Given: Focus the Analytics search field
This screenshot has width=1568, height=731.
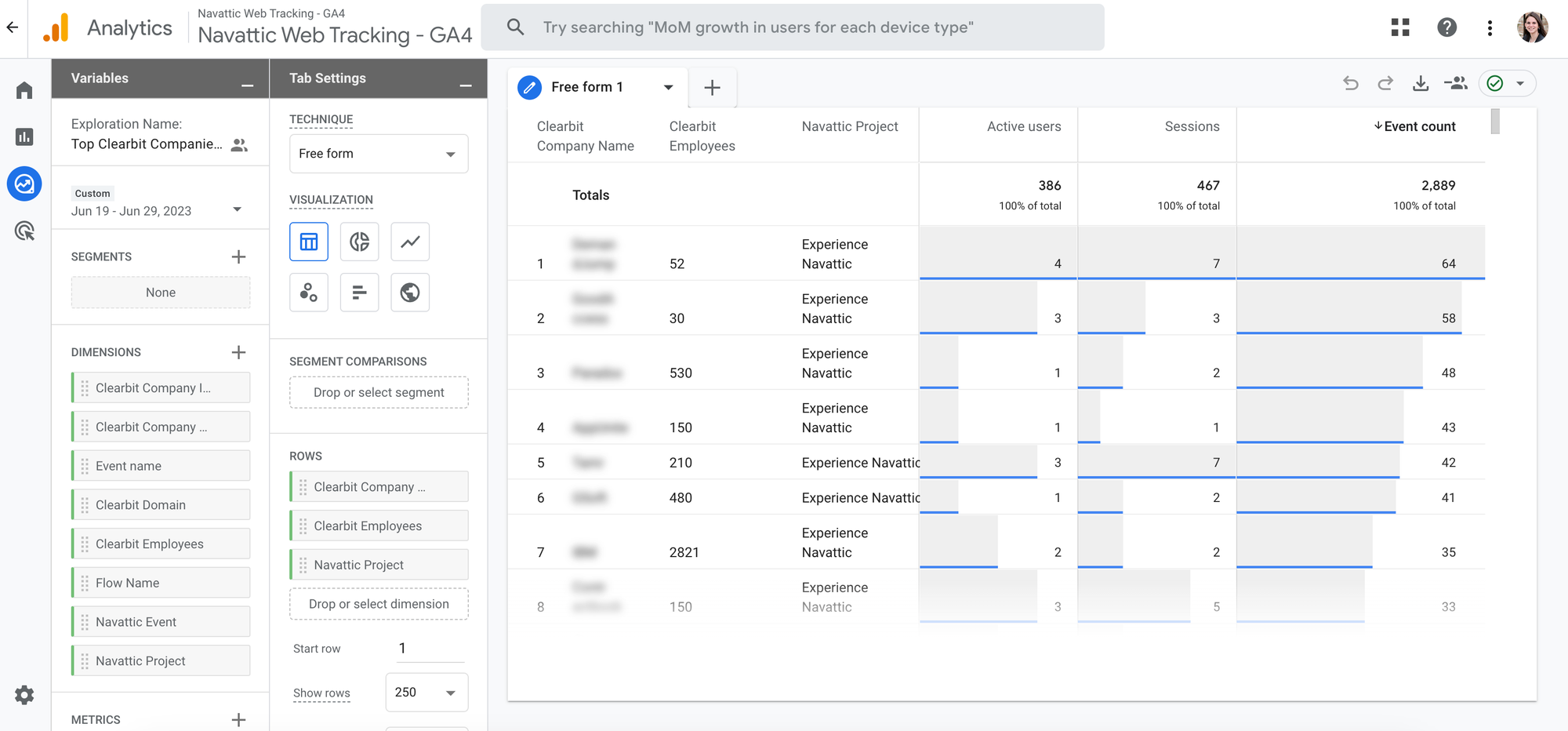Looking at the screenshot, I should (792, 27).
